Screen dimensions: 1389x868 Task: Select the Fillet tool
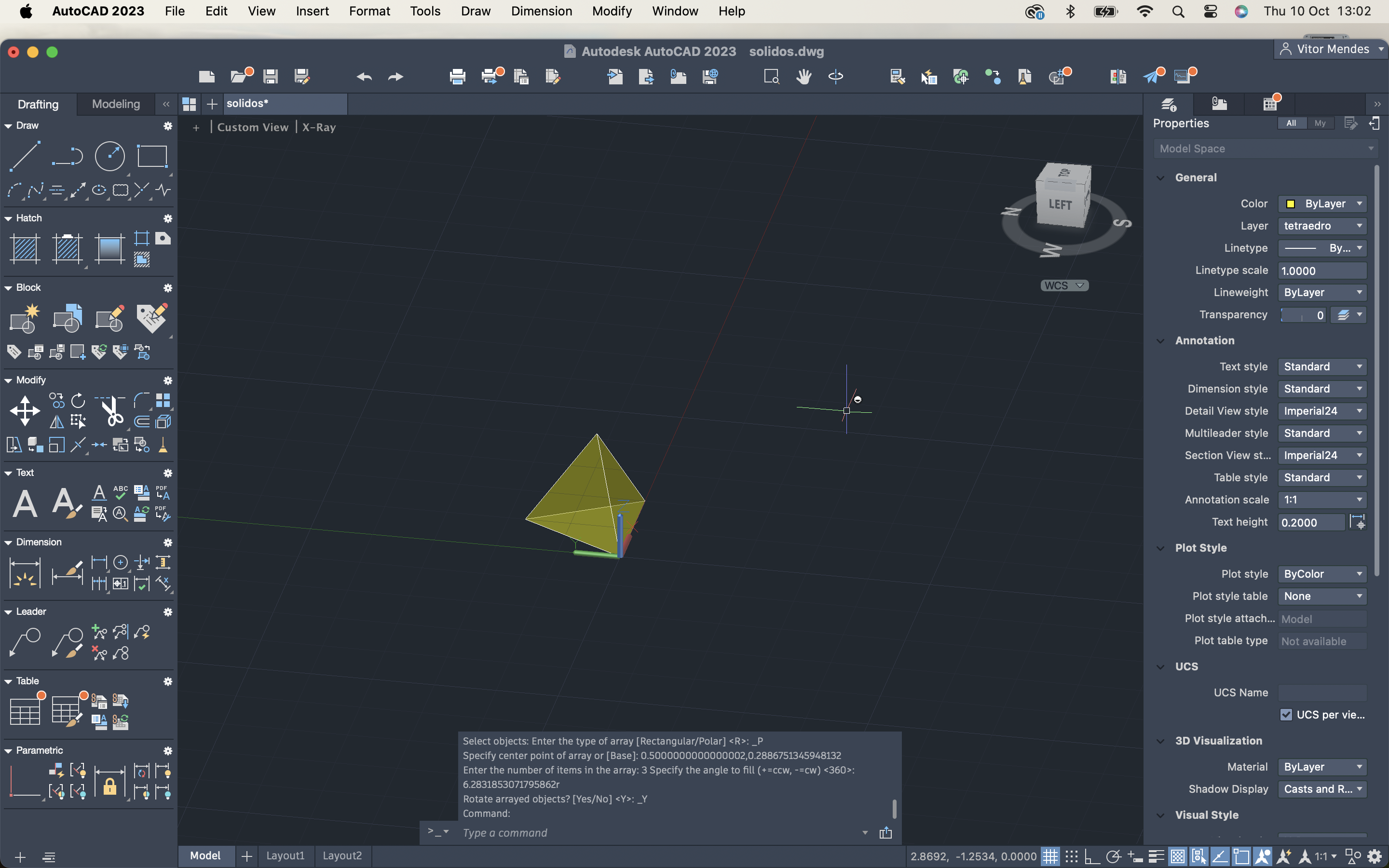pos(142,400)
